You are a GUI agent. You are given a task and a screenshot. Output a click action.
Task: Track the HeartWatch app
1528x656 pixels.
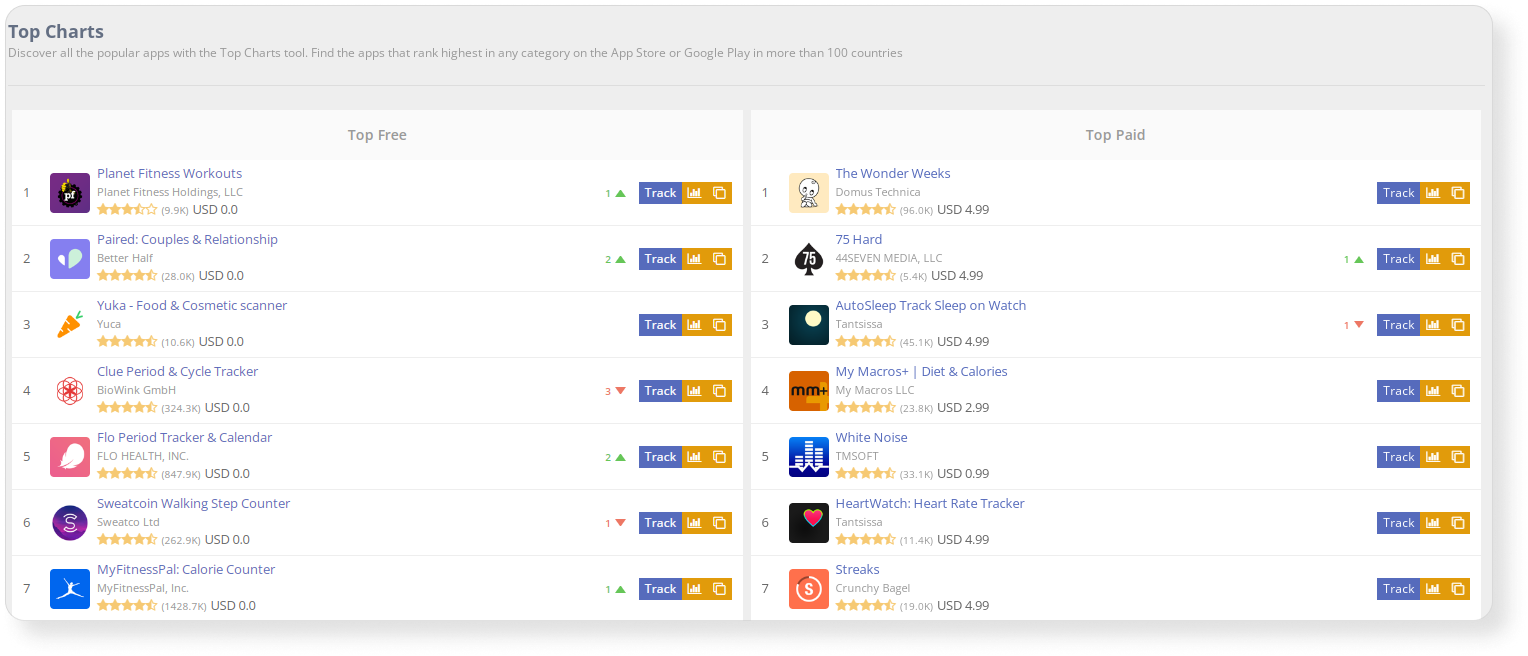coord(1398,523)
